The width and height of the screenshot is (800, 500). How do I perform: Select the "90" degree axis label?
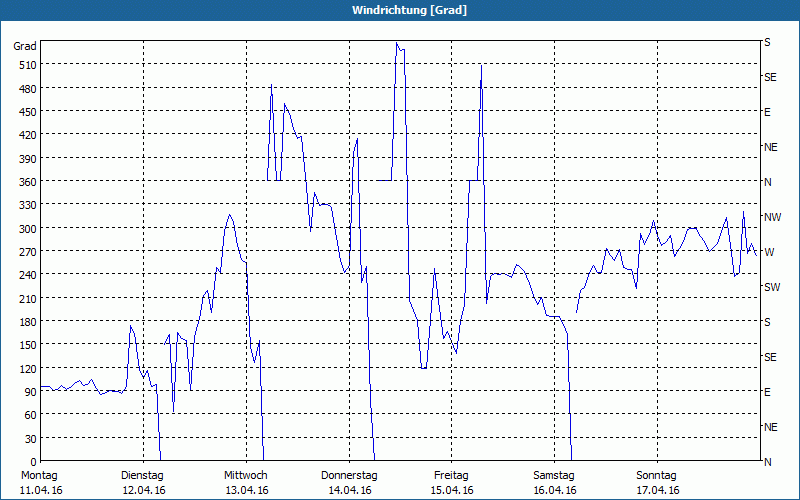31,392
